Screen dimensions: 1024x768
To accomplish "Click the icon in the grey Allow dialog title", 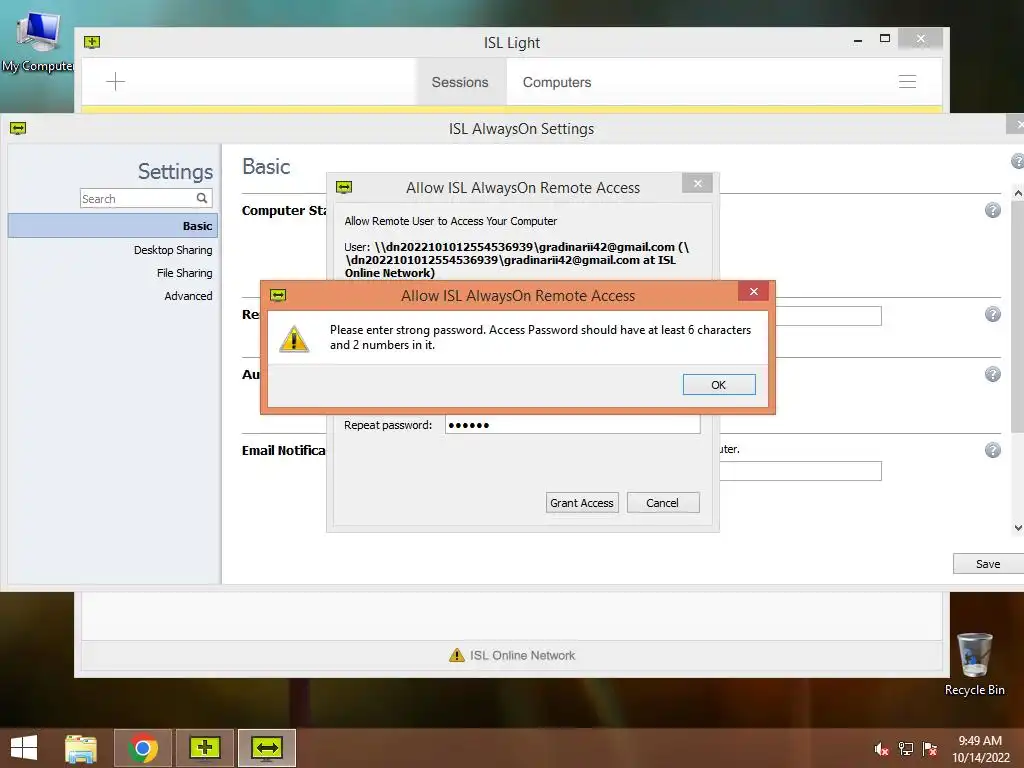I will [344, 187].
